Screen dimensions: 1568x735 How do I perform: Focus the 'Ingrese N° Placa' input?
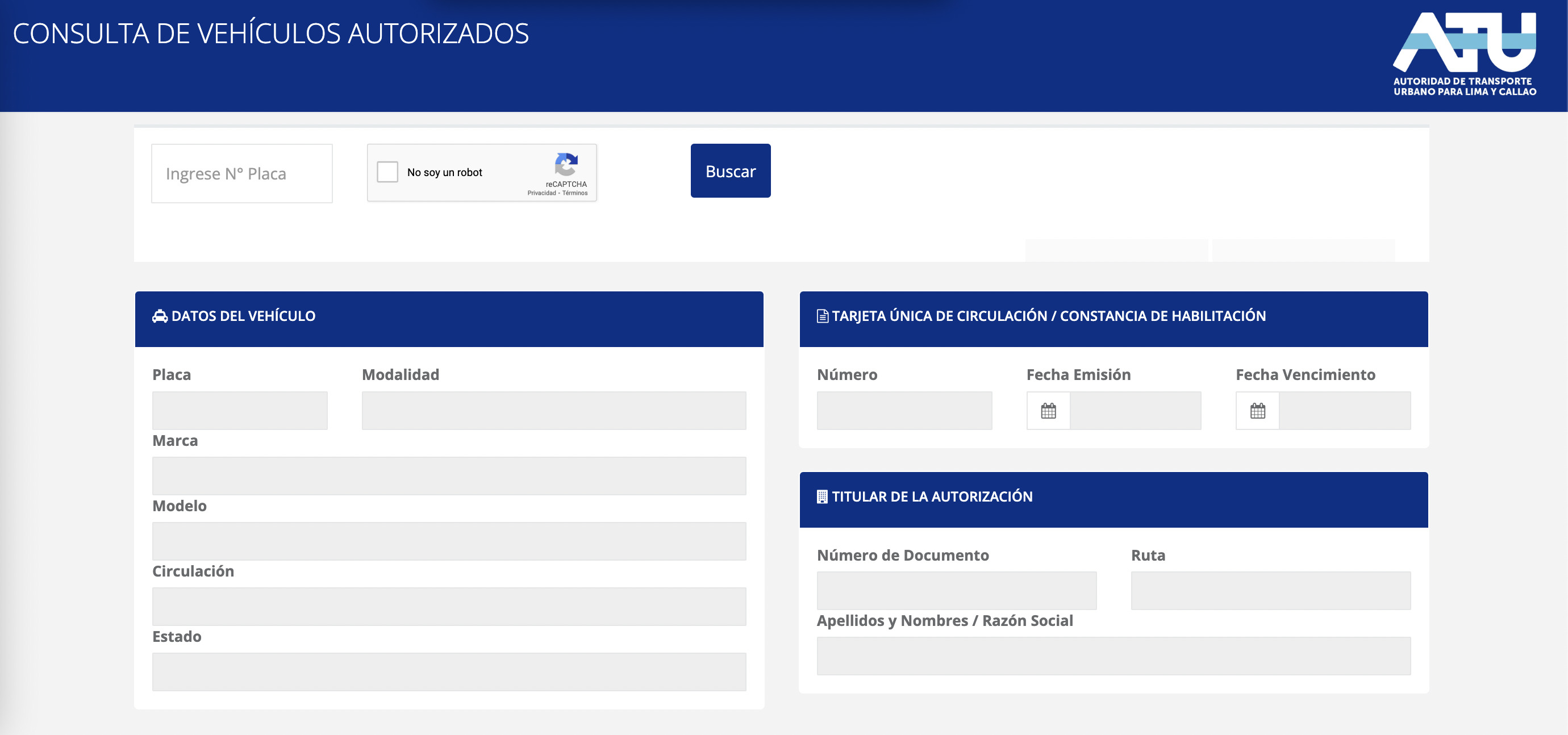[241, 174]
